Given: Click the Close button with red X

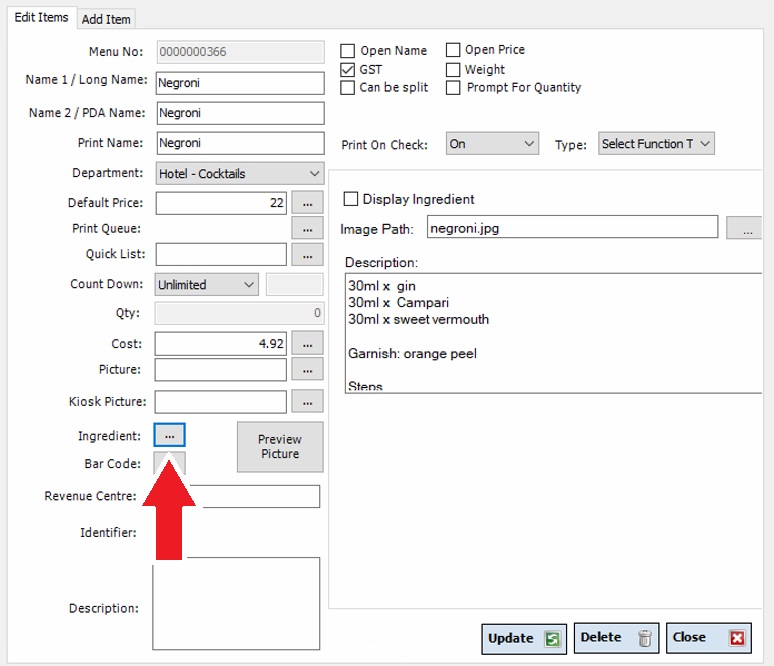Looking at the screenshot, I should tap(708, 638).
